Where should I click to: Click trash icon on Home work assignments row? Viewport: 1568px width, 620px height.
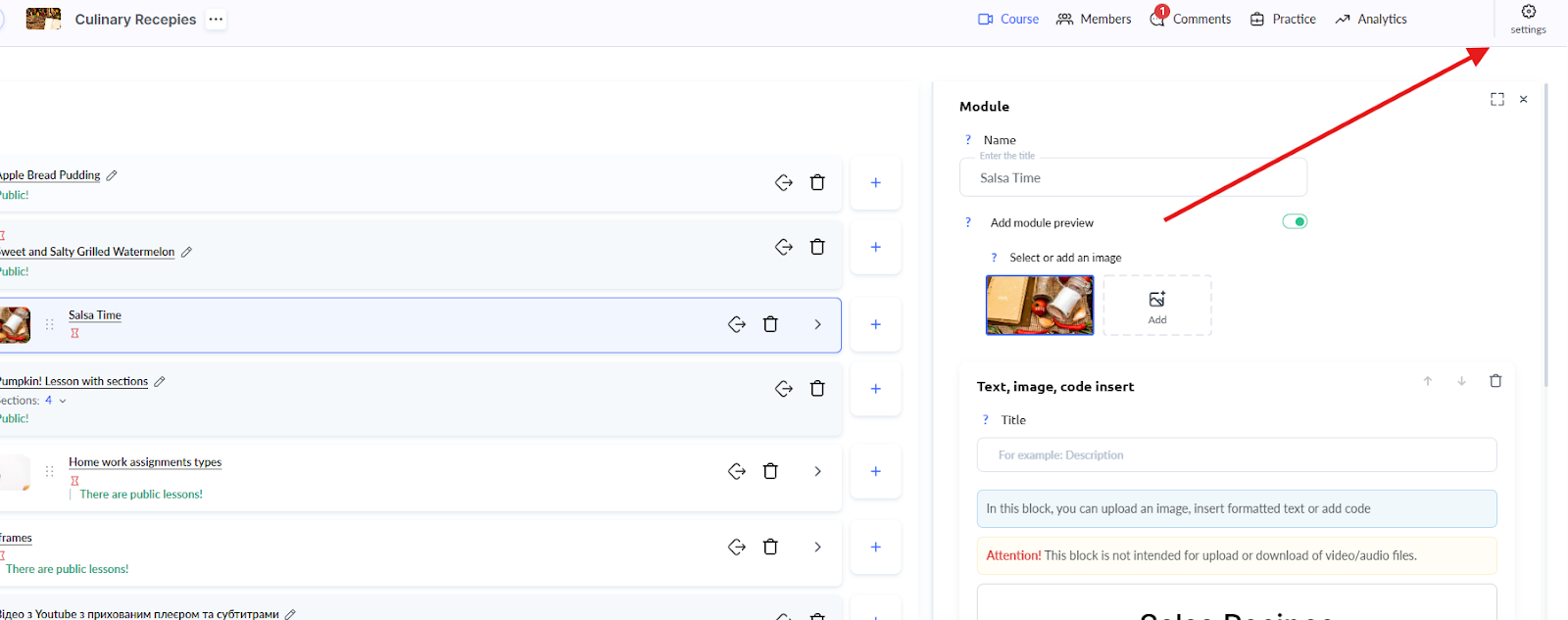(x=770, y=471)
